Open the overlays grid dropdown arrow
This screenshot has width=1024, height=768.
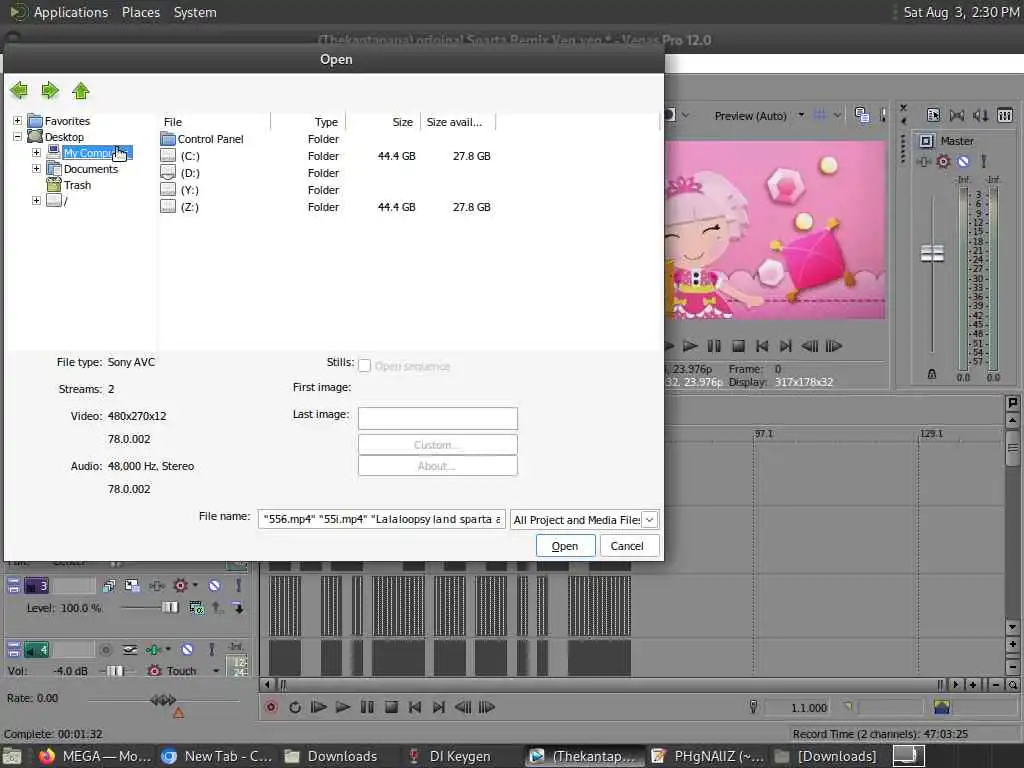point(837,116)
